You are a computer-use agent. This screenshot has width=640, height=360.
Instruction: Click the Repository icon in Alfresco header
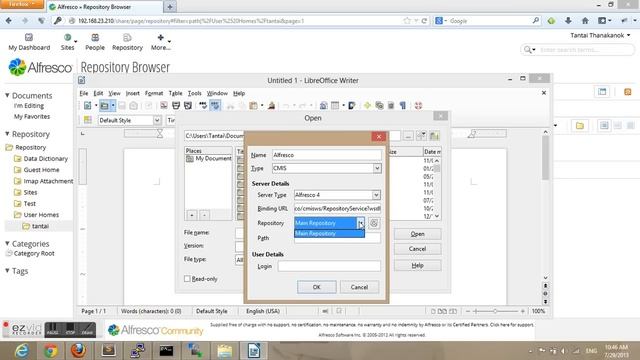pos(127,38)
